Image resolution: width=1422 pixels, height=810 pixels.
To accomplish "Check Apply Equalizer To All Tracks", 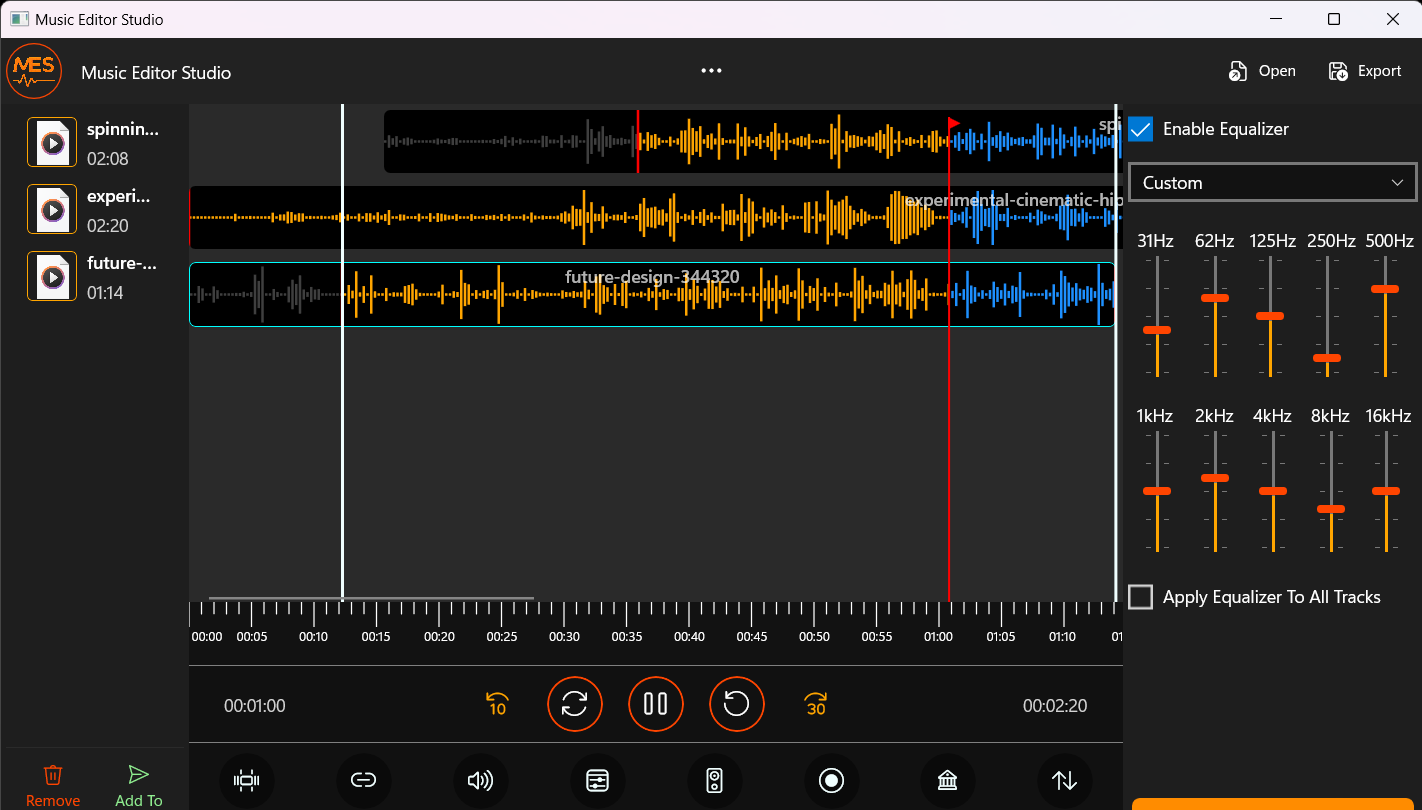I will pyautogui.click(x=1140, y=596).
